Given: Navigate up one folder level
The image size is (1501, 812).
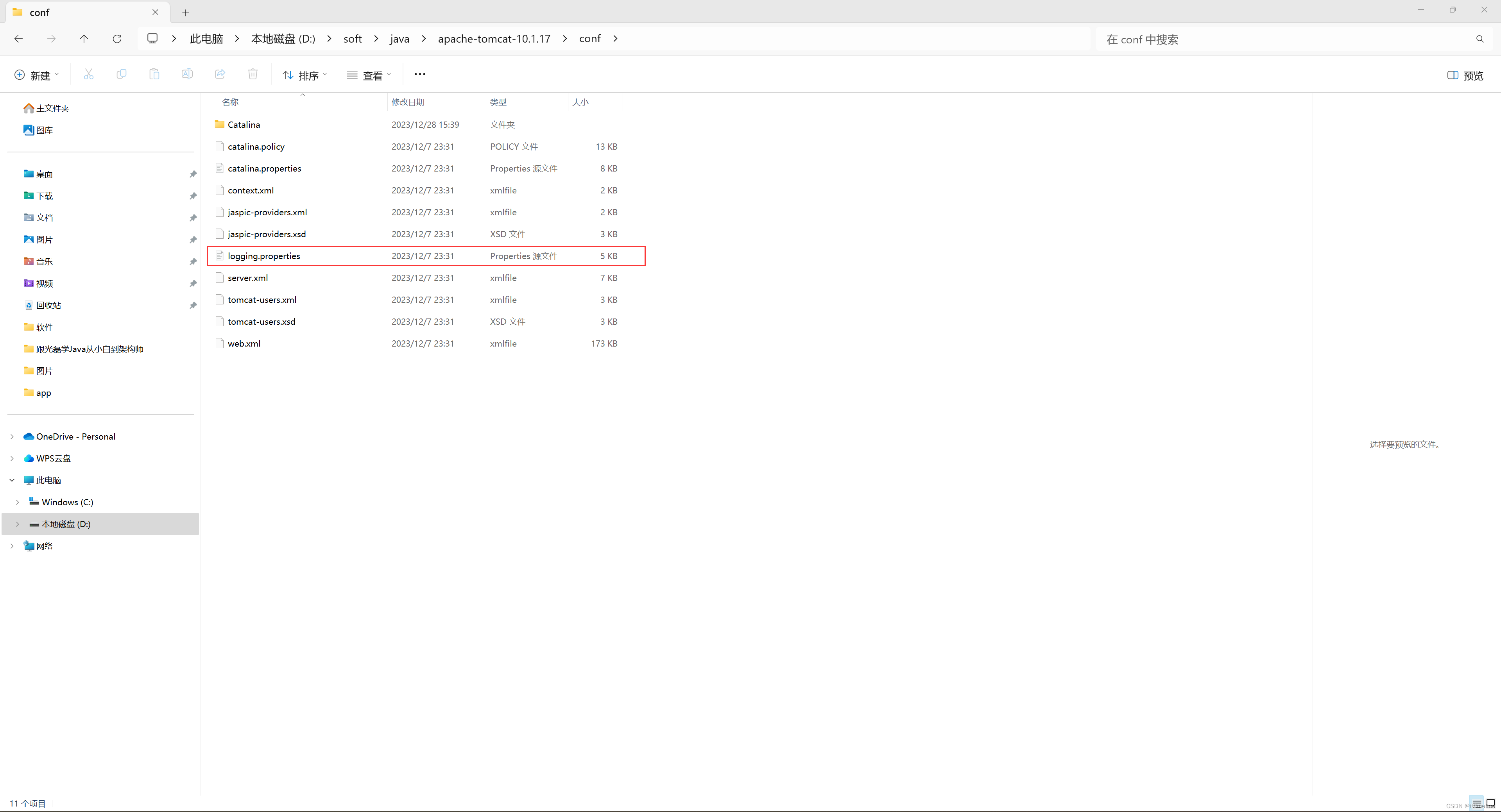Looking at the screenshot, I should pos(84,38).
